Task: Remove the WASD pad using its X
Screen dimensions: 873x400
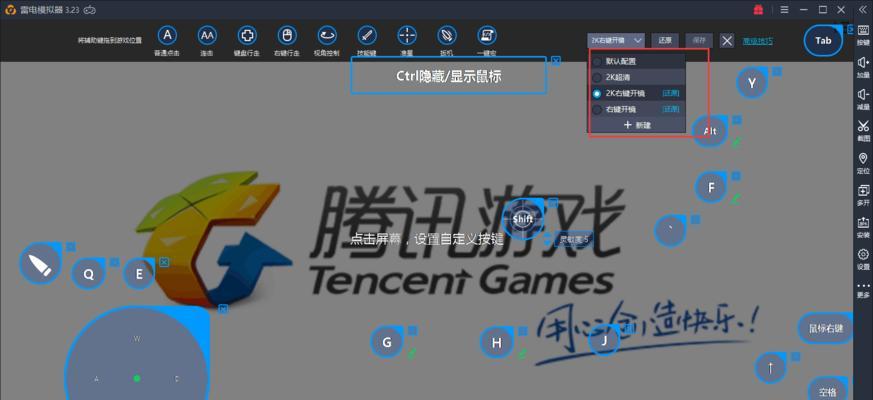Action: point(223,309)
